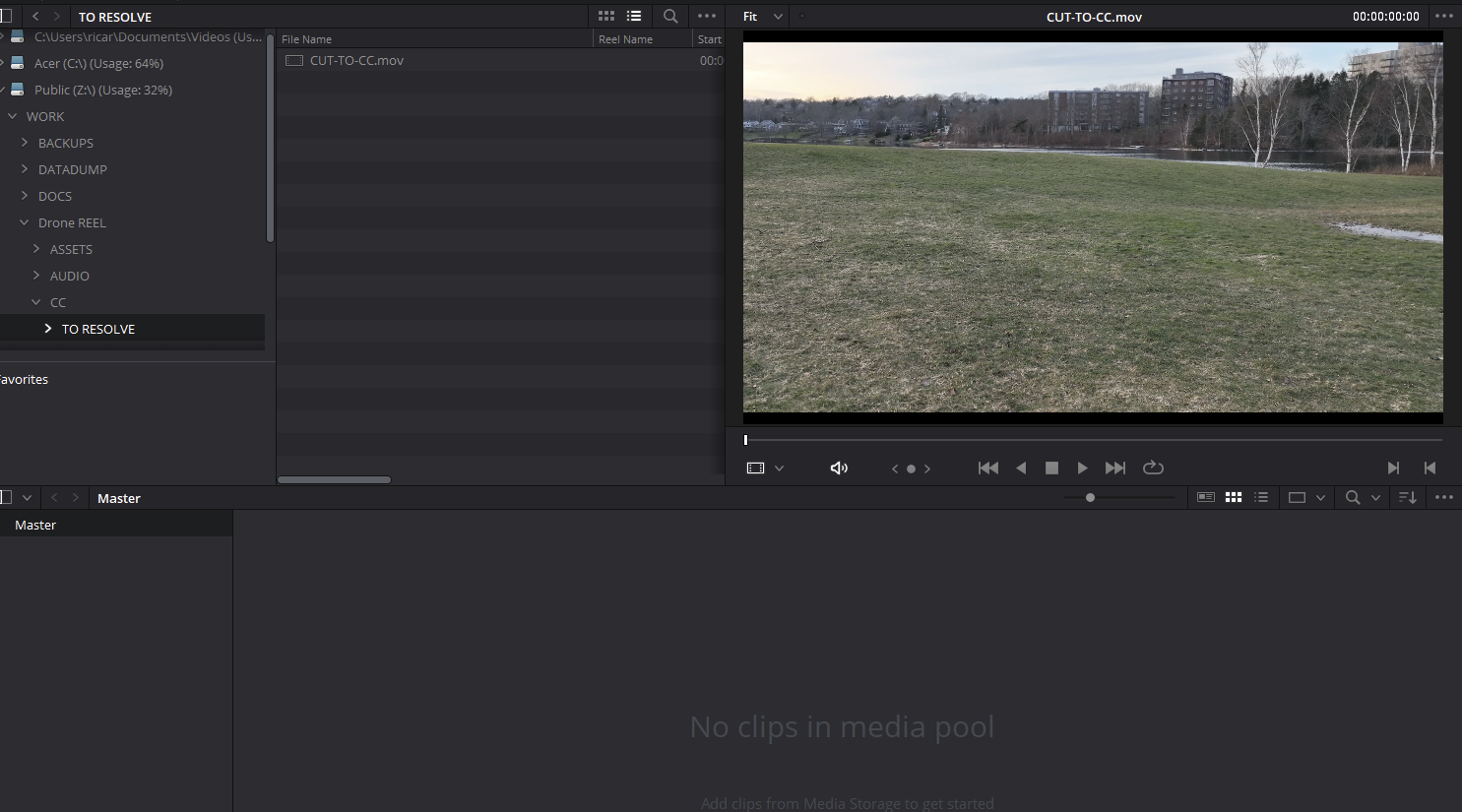Stop playback in the viewer

[x=1051, y=468]
